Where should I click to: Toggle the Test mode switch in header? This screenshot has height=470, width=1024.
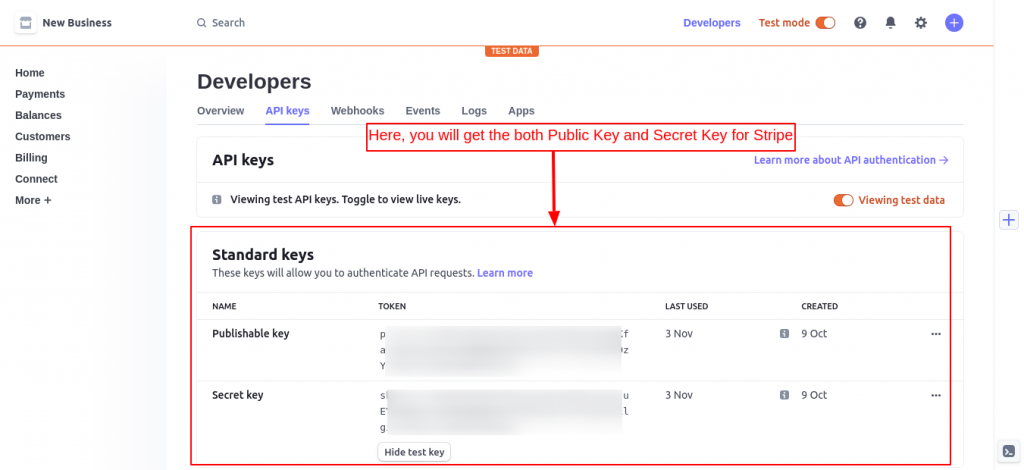click(x=825, y=23)
